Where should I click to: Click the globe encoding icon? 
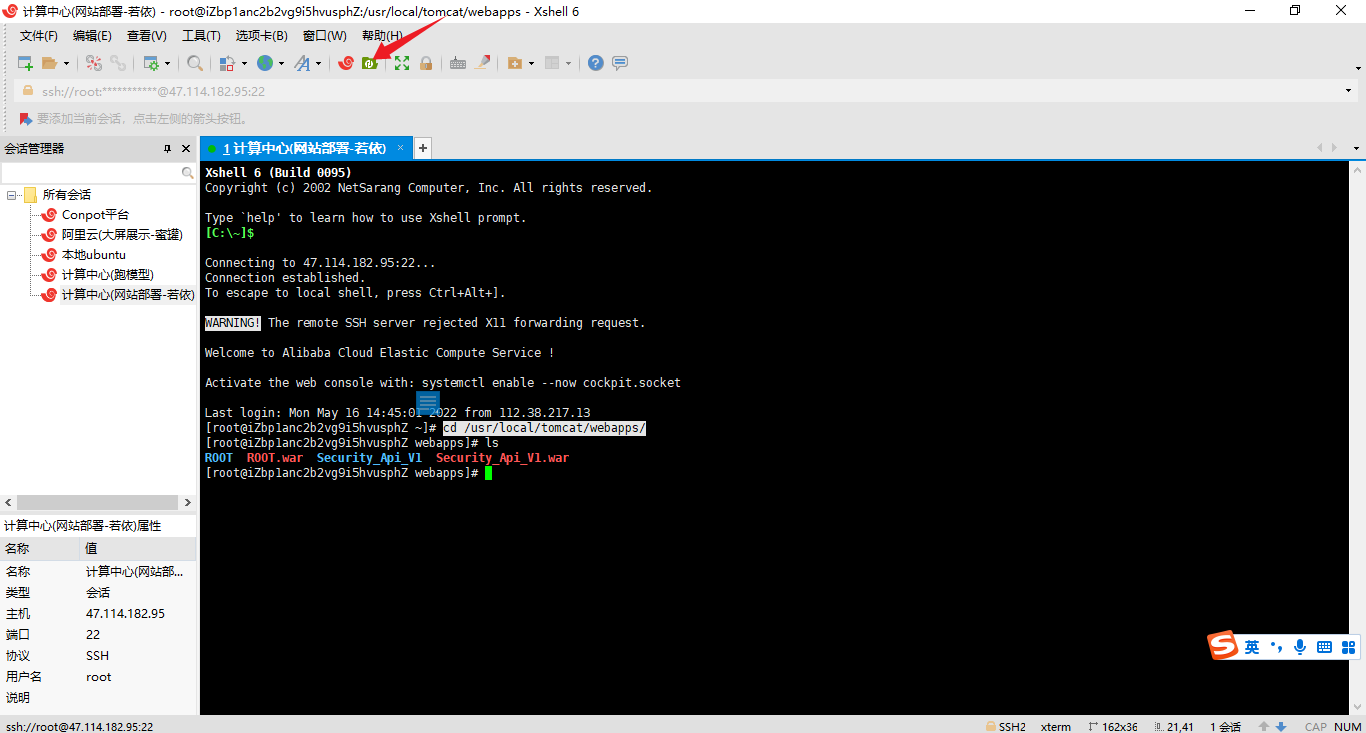coord(265,63)
